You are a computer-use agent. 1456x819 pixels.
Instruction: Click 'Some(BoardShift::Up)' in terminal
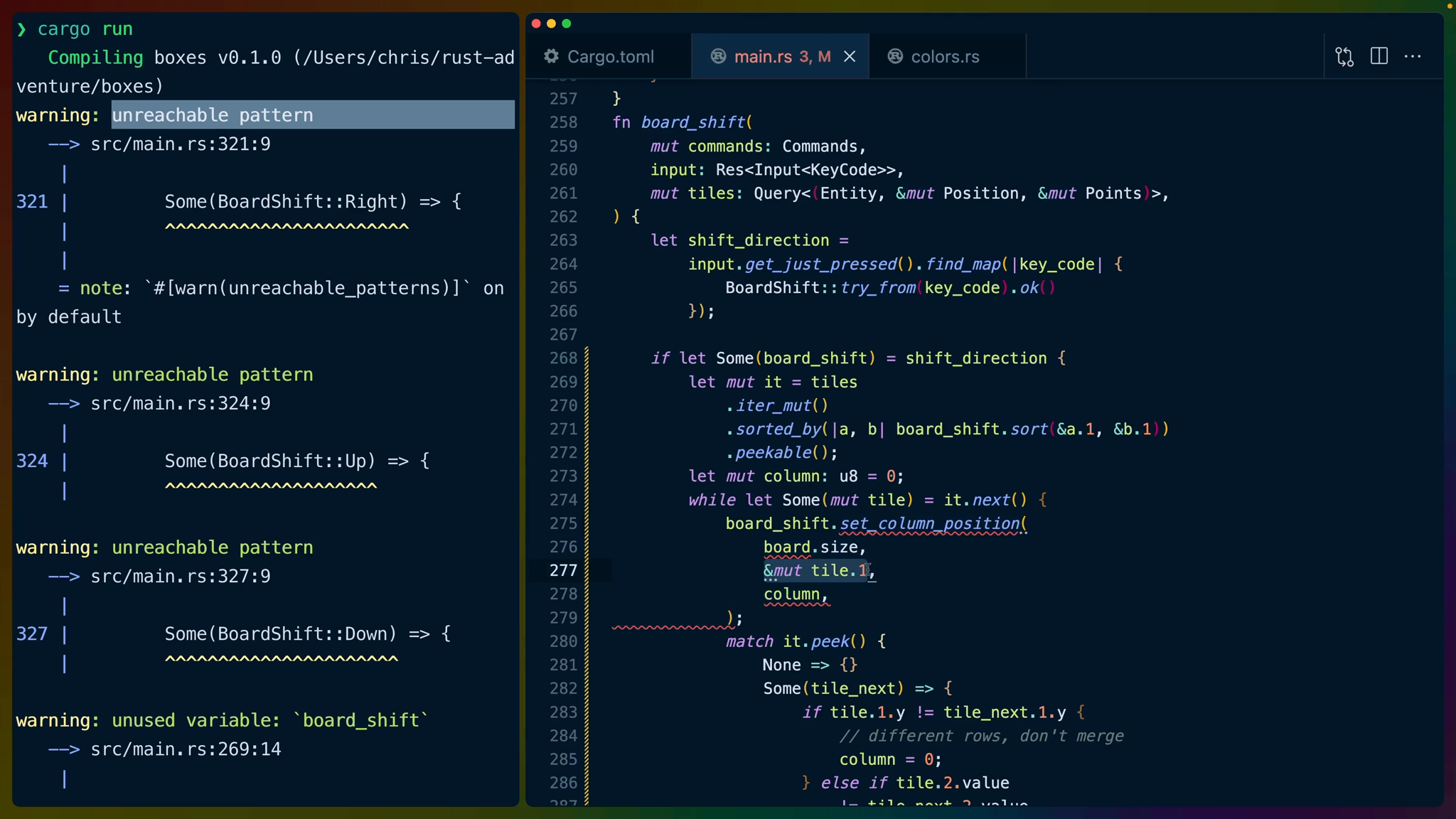(271, 461)
